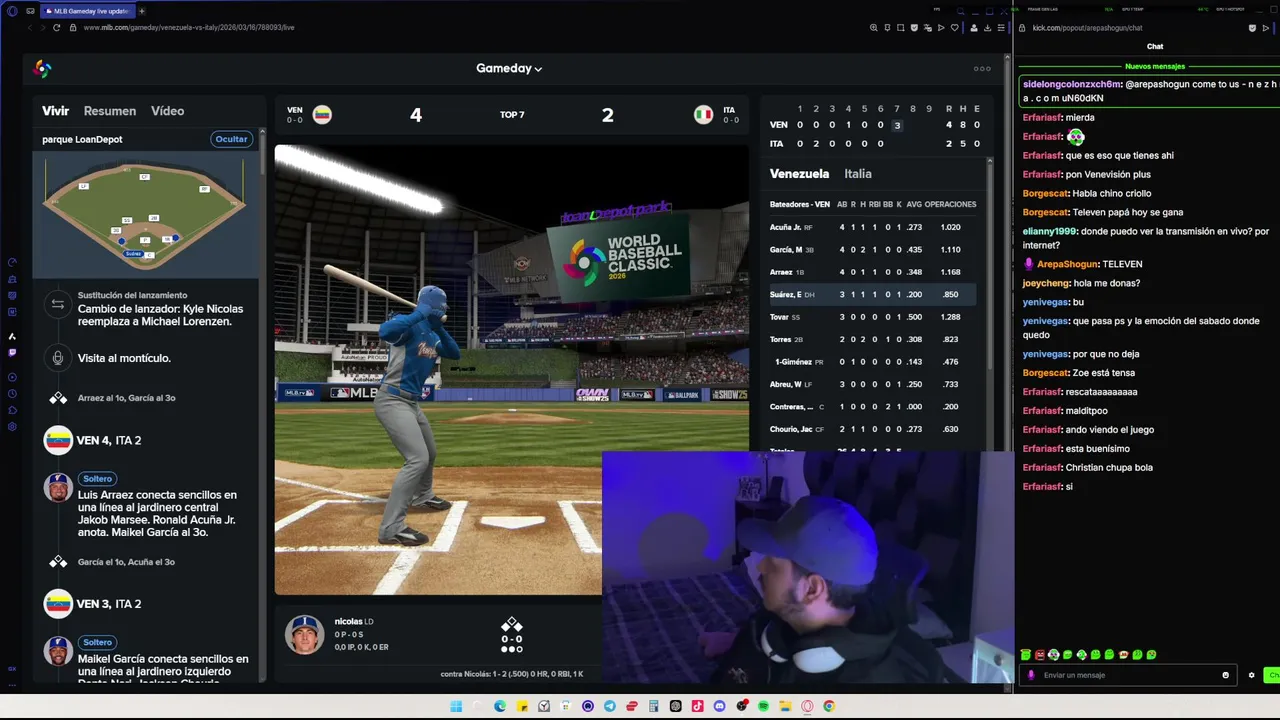Click the Venezuela flag next to VEN 4, ITA 2
Screen dimensions: 1280x720
pos(58,440)
